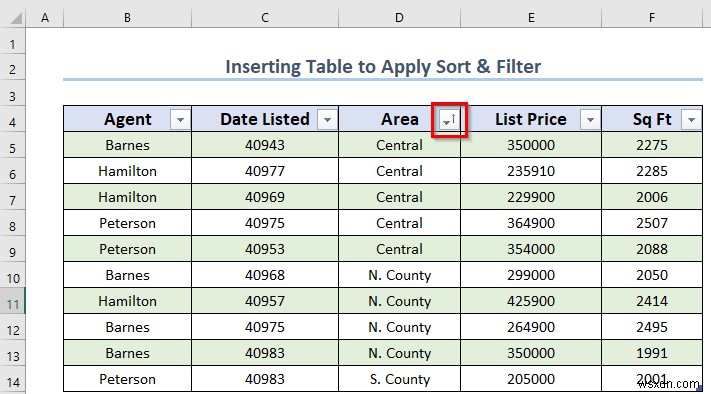
Task: Select square feet cell 2495
Action: [652, 327]
